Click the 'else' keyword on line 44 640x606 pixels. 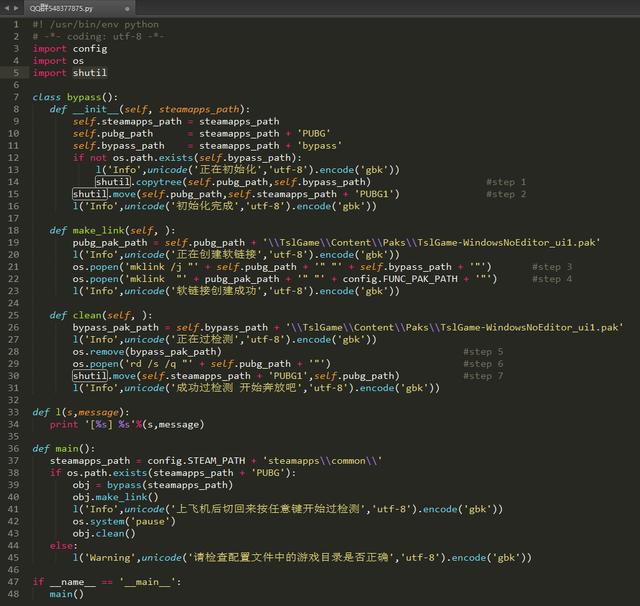coord(61,546)
